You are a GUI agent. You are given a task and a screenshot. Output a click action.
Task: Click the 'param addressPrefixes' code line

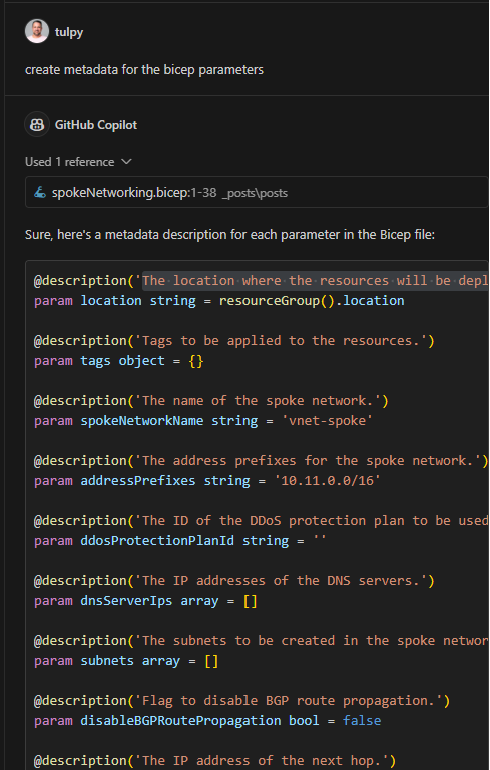click(x=208, y=480)
